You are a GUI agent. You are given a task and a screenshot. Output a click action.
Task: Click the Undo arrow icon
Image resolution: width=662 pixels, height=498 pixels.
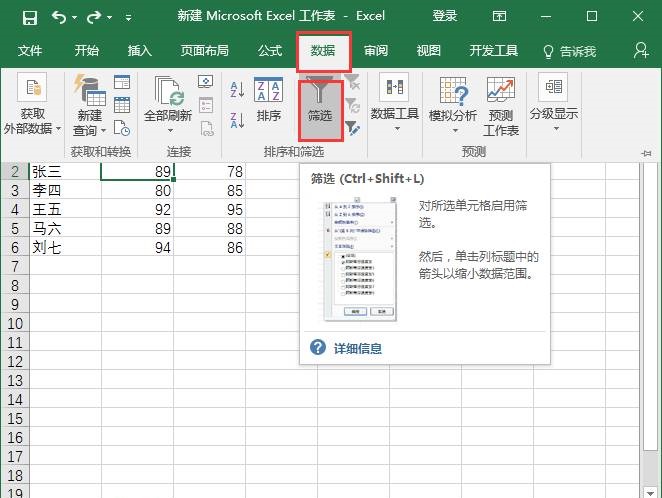point(59,17)
